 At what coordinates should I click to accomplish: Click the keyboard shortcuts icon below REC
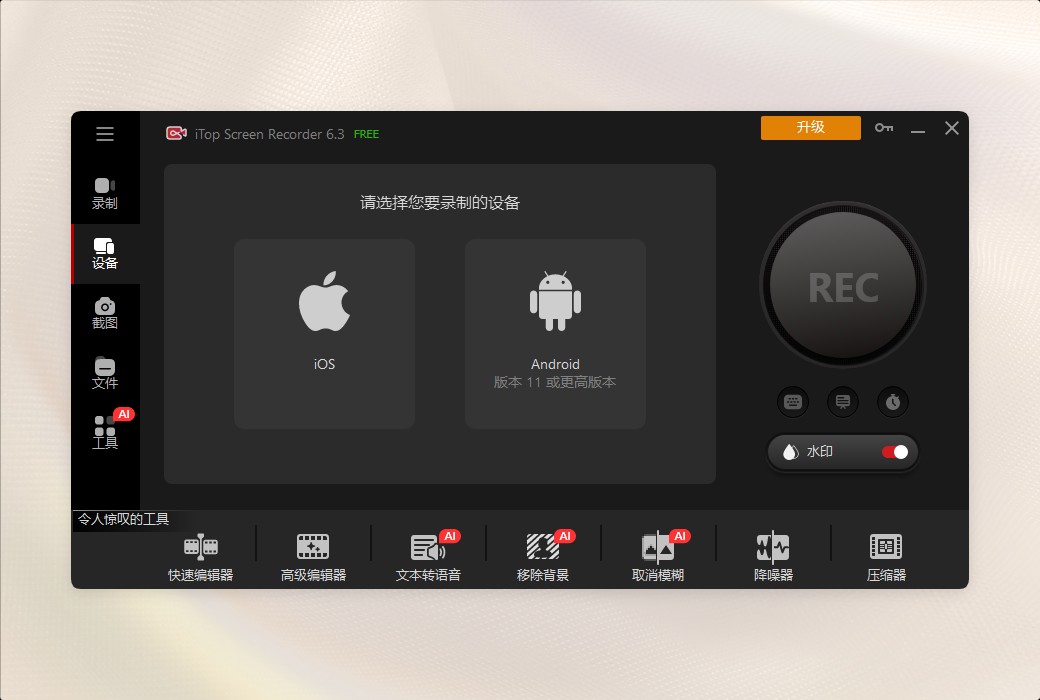pyautogui.click(x=793, y=402)
